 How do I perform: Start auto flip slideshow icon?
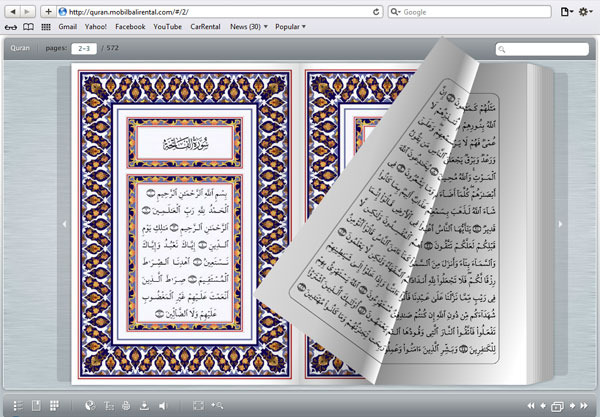point(558,406)
